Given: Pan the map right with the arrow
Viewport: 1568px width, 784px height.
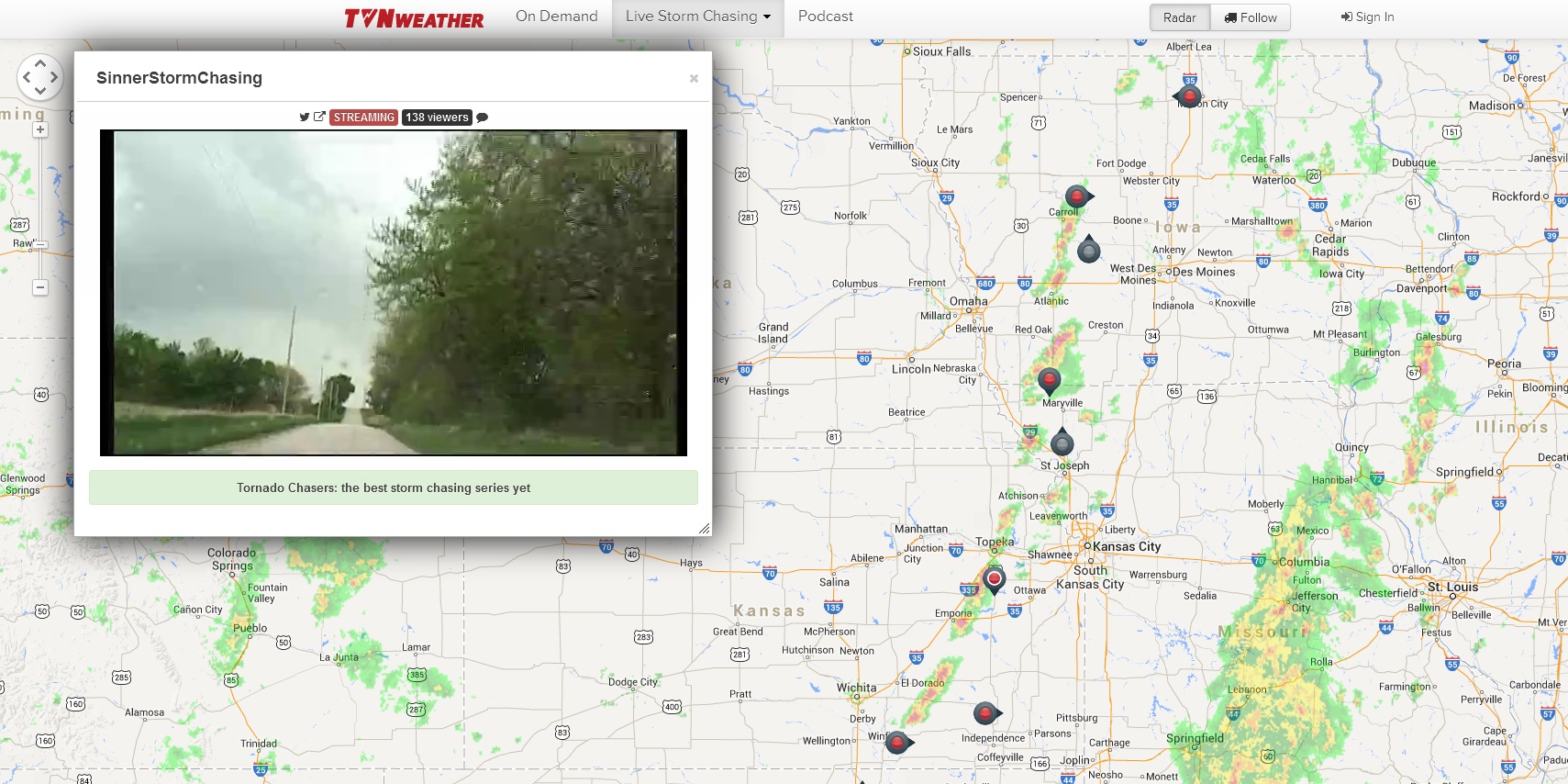Looking at the screenshot, I should click(x=54, y=77).
